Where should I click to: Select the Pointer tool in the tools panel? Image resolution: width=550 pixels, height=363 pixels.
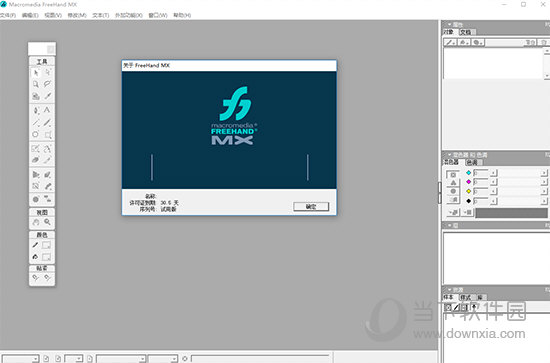pos(36,73)
